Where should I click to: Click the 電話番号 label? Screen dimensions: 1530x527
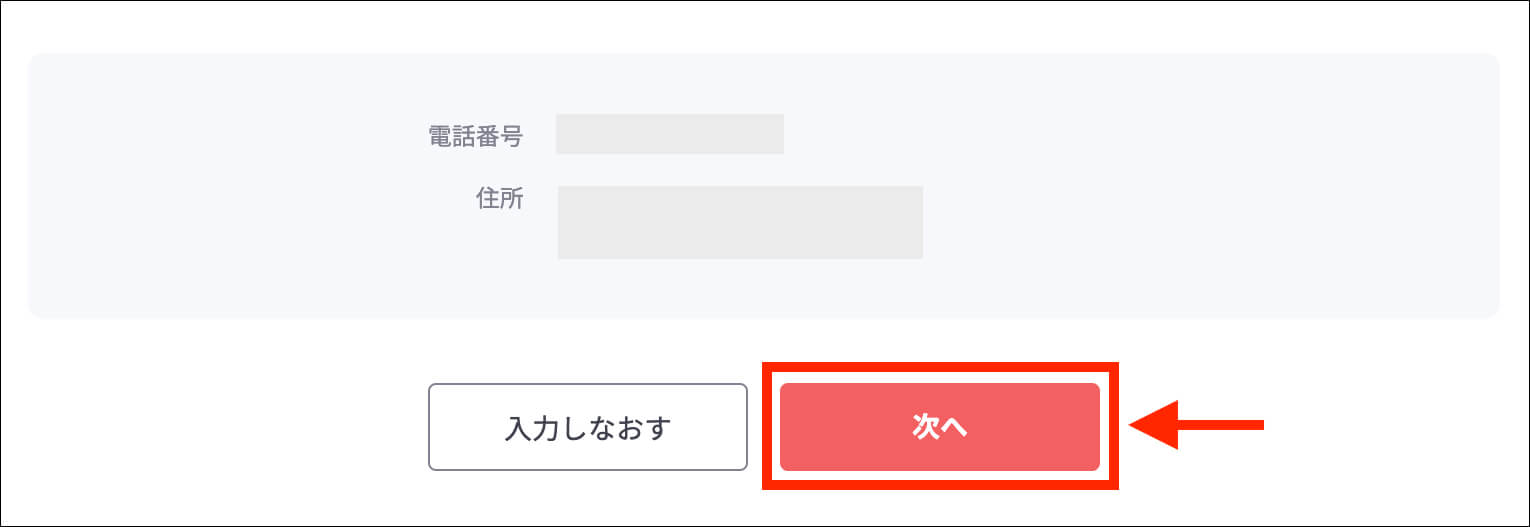[476, 137]
